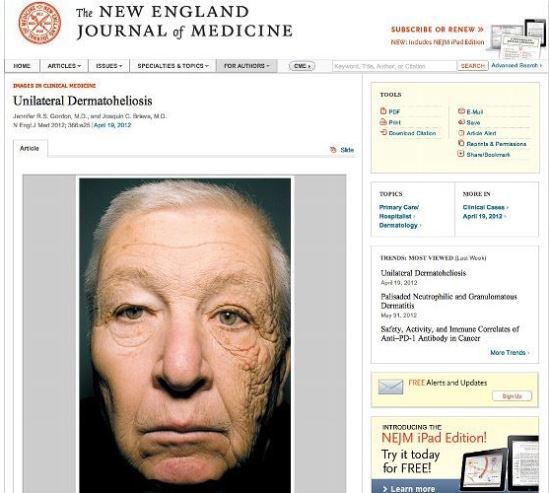Select the Article tab

[x=30, y=148]
